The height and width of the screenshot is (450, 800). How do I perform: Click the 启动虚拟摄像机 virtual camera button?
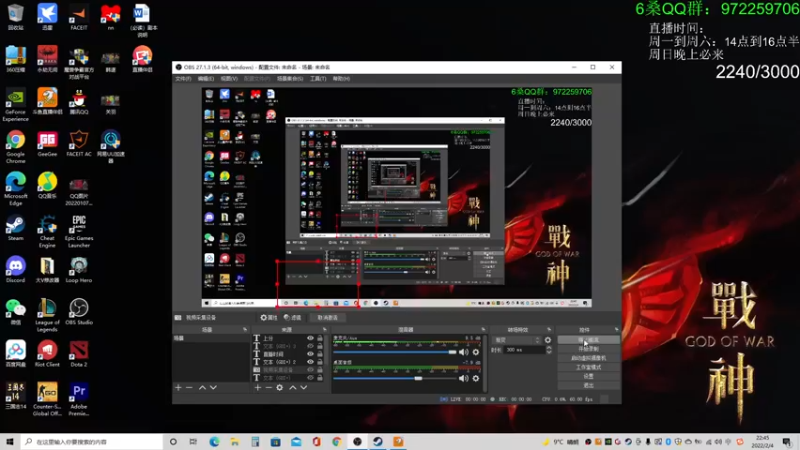pos(588,358)
